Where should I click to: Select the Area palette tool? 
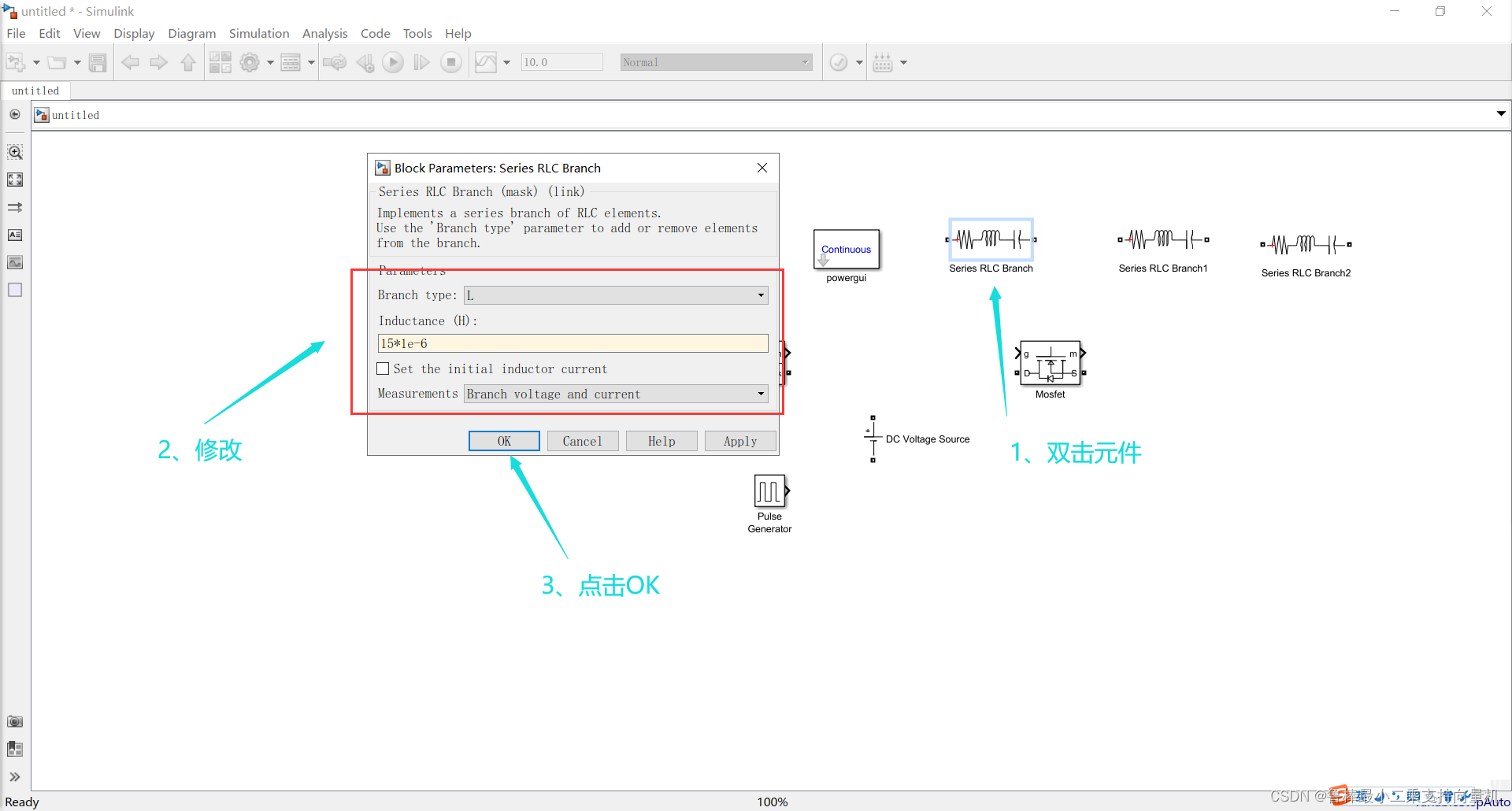15,290
